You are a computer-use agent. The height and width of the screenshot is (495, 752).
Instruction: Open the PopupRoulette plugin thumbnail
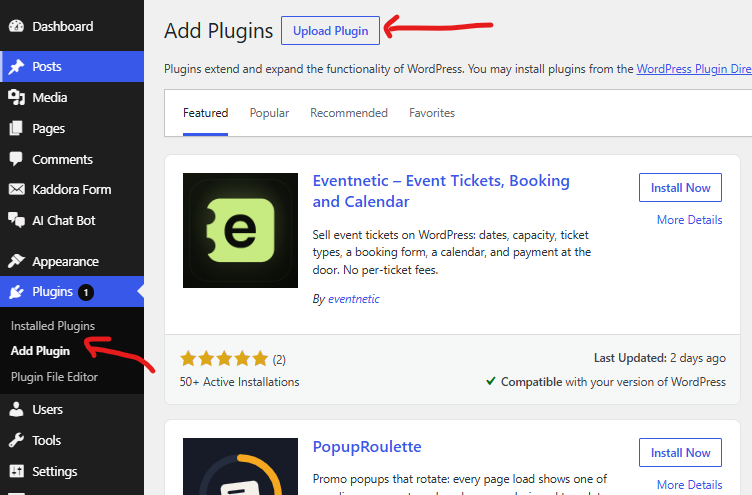pyautogui.click(x=240, y=466)
